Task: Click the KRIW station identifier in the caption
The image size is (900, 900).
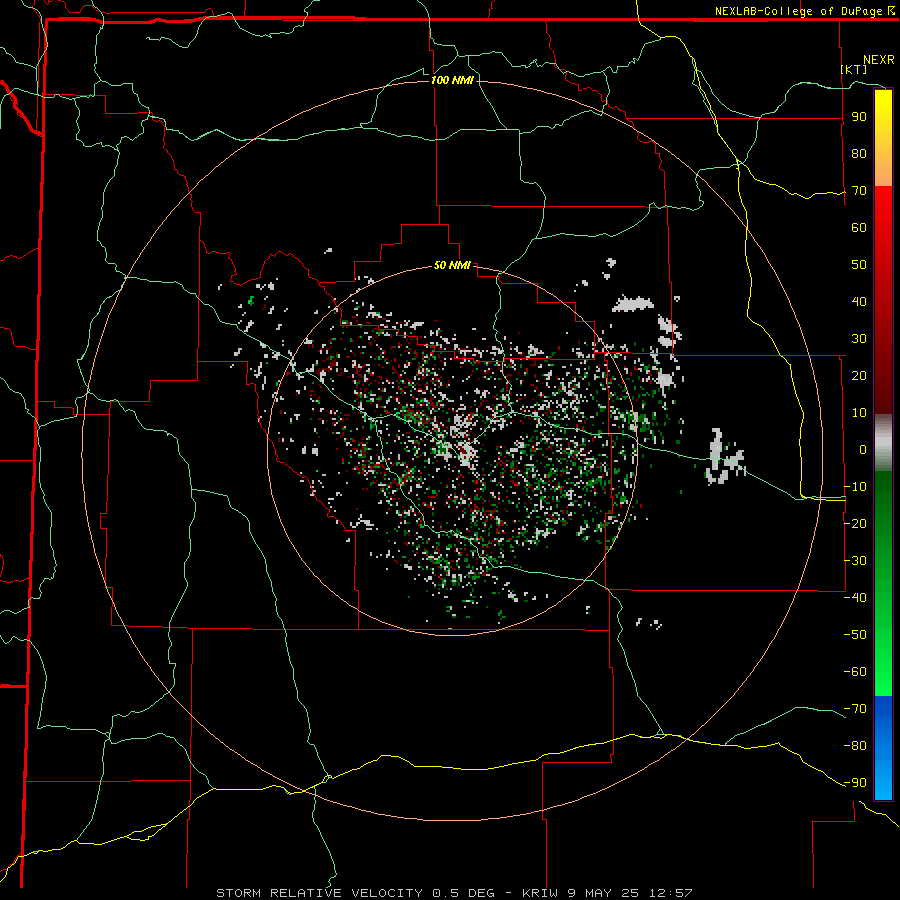Action: click(541, 893)
